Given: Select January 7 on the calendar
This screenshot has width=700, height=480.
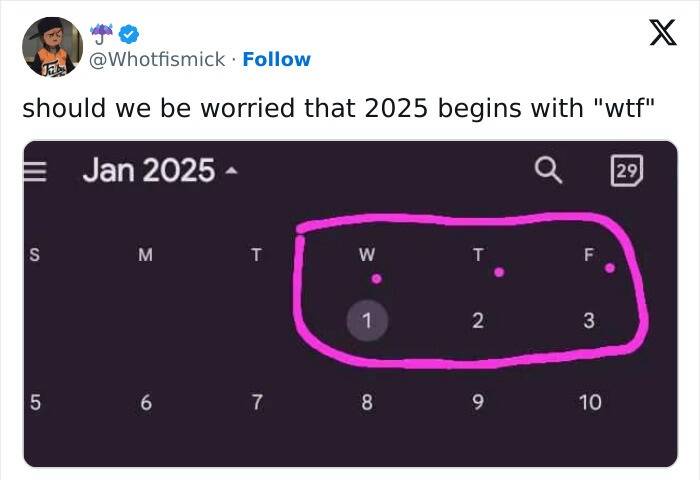Looking at the screenshot, I should click(x=256, y=403).
